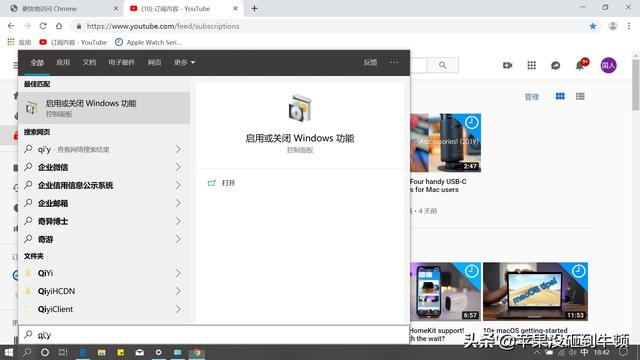
Task: Click YouTube create video camera icon
Action: (x=507, y=65)
